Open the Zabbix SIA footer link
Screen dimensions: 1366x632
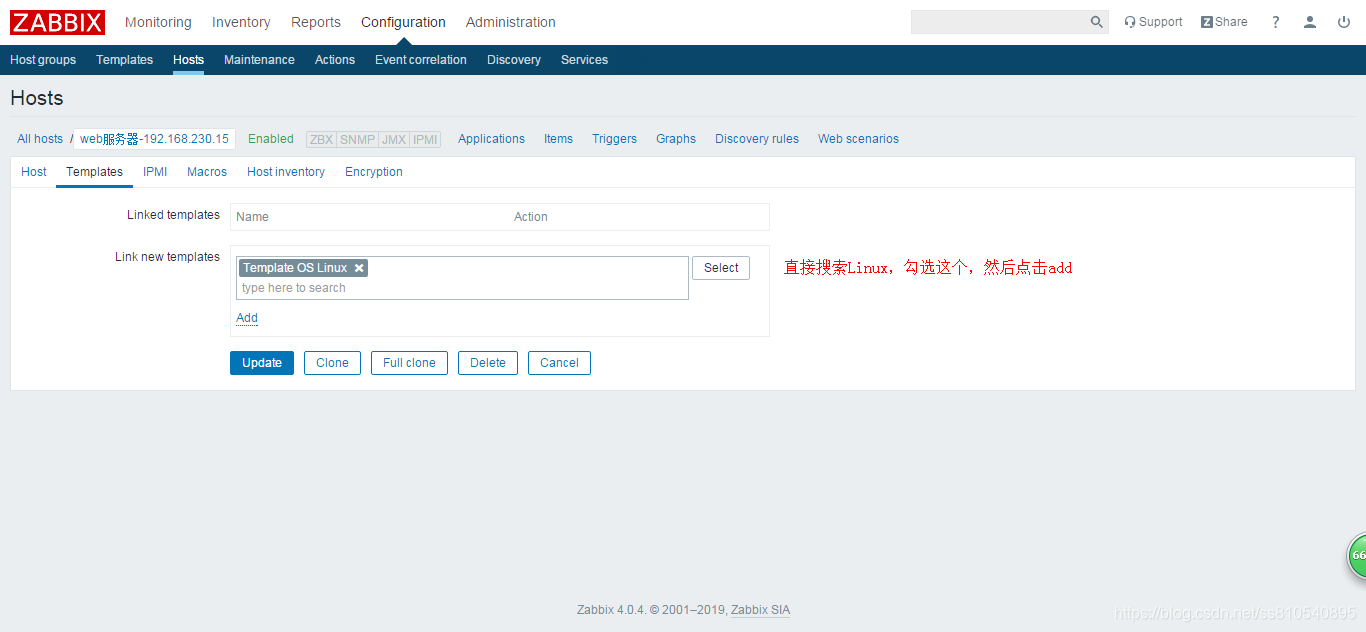(x=760, y=610)
